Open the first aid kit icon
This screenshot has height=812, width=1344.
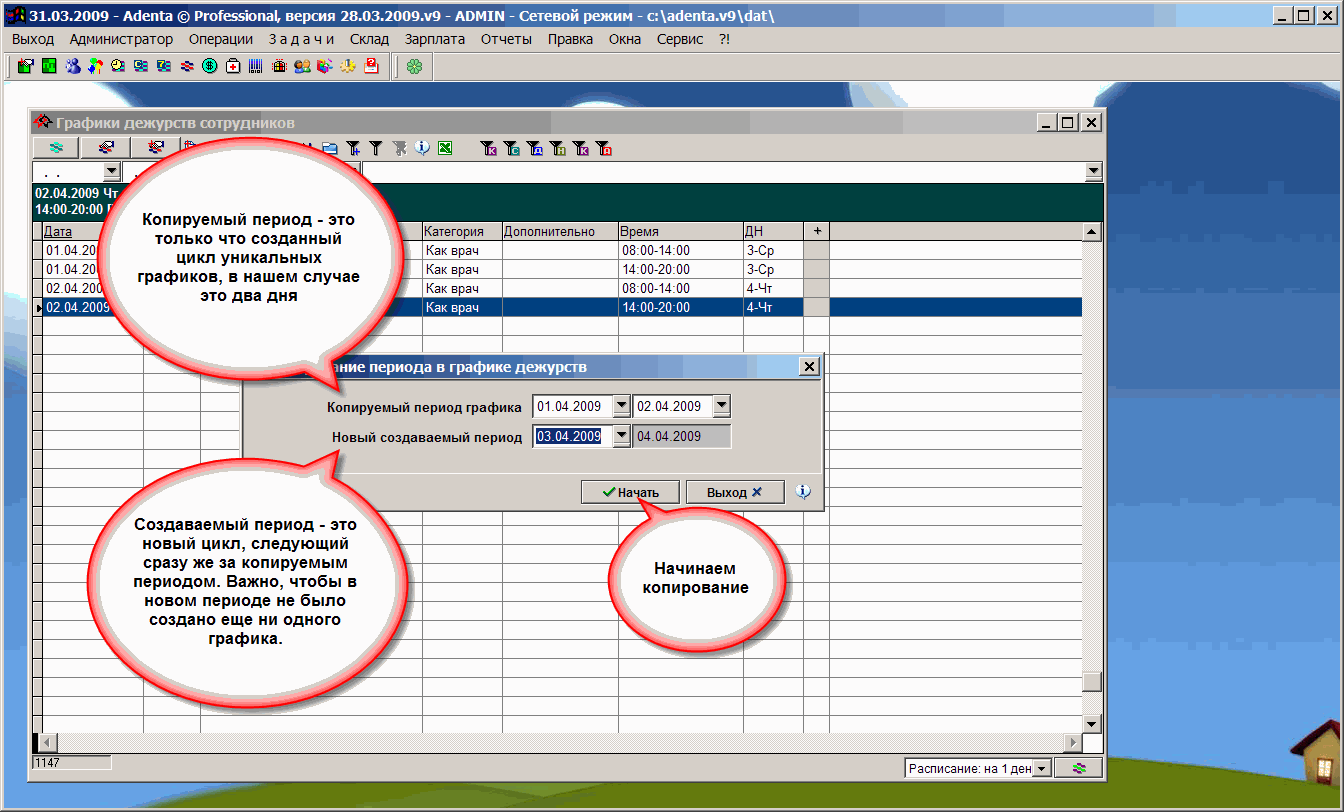(233, 67)
